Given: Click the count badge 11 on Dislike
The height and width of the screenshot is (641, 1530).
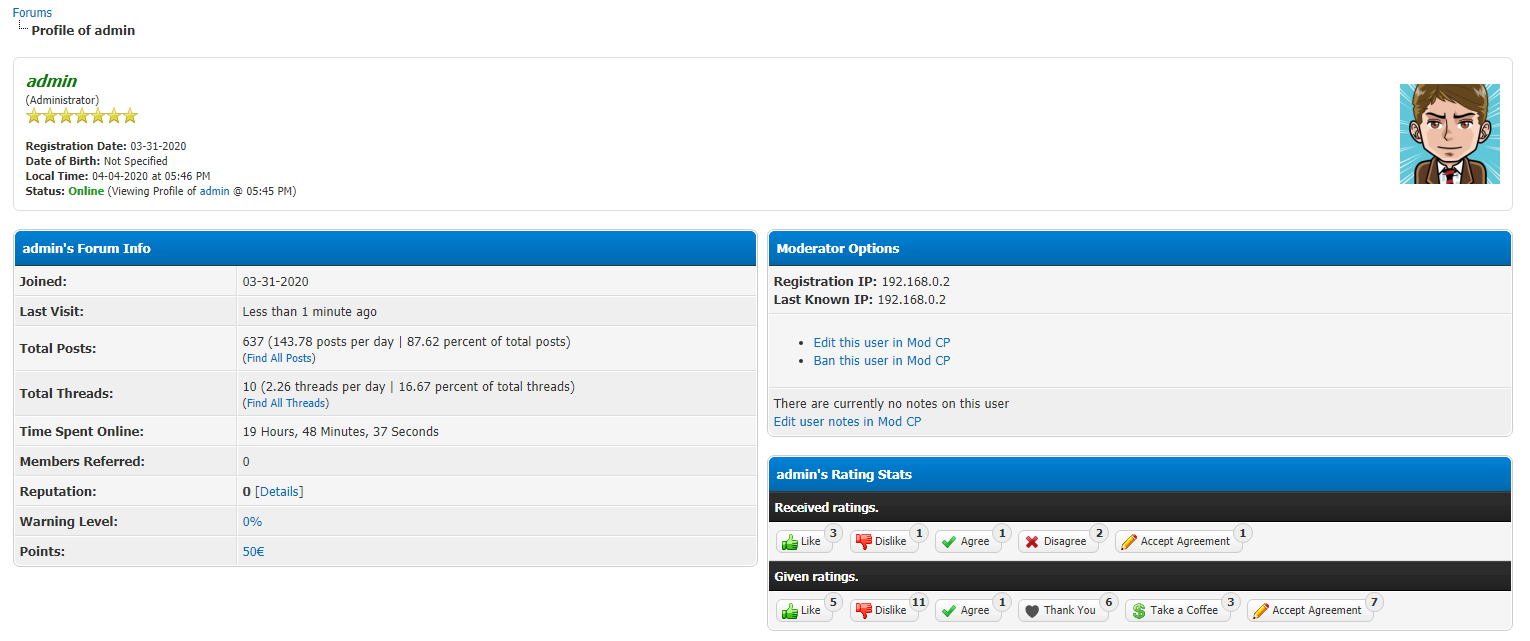Looking at the screenshot, I should (919, 603).
